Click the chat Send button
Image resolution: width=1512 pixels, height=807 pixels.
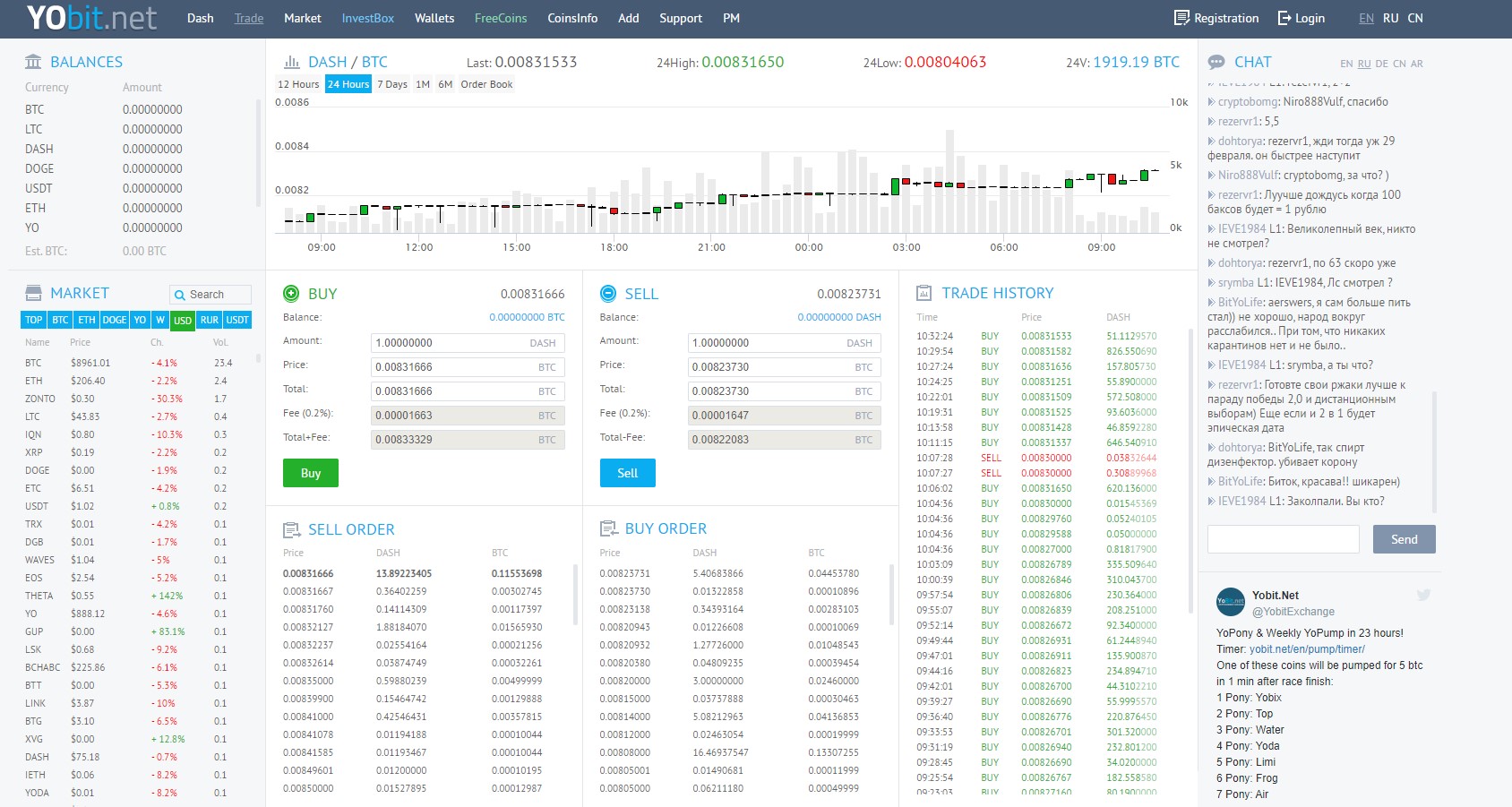coord(1404,539)
